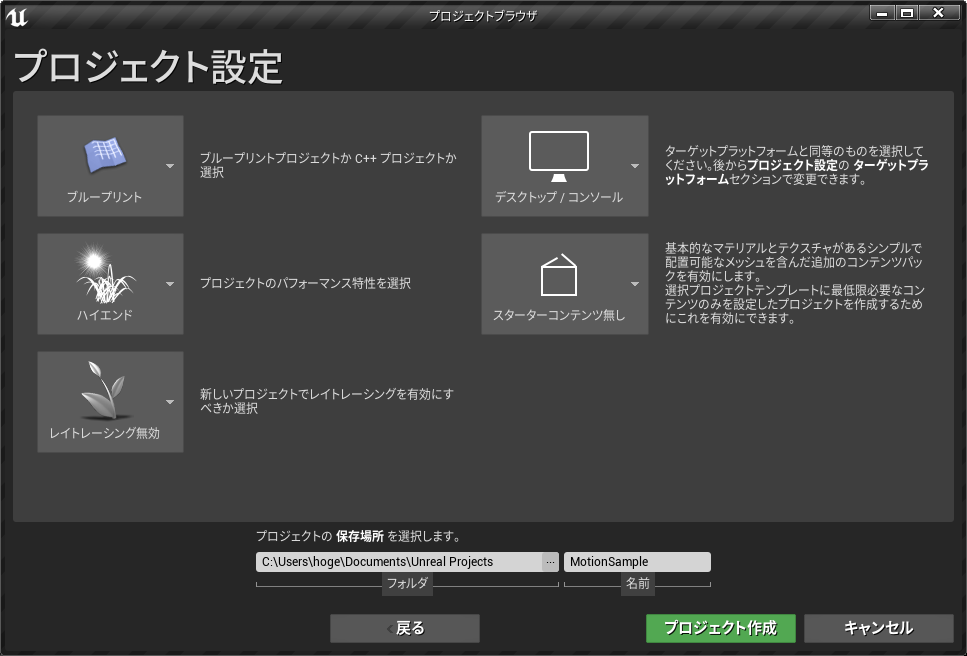Click the ハイエンド label text
Viewport: 967px width, 656px height.
pyautogui.click(x=104, y=315)
